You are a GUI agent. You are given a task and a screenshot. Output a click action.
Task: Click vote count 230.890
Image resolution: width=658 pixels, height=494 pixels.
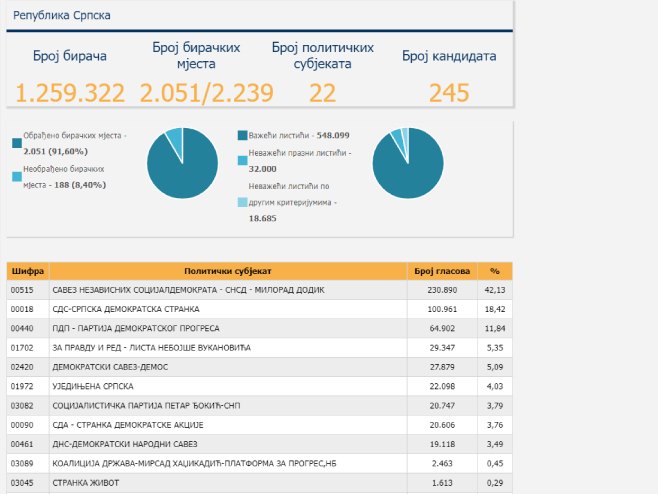click(442, 290)
